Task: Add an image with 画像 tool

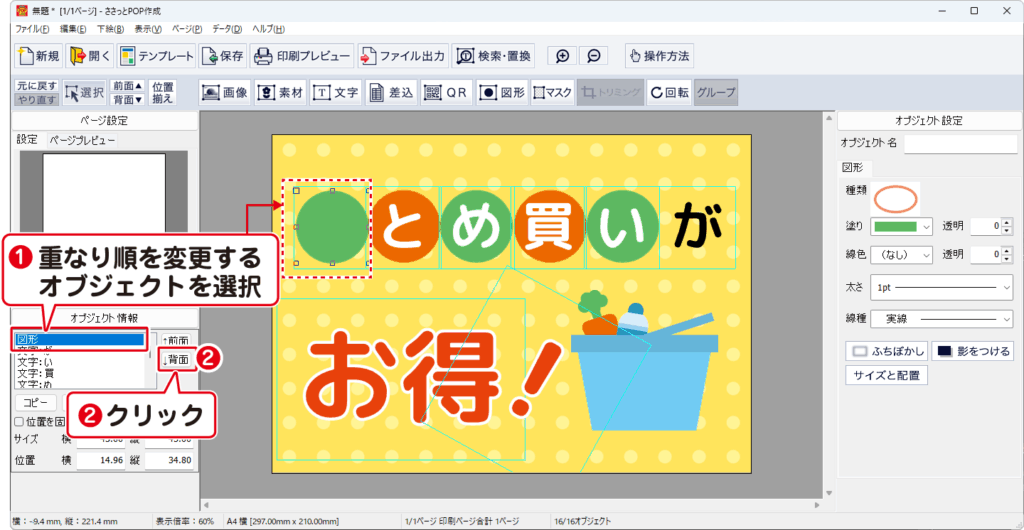Action: tap(225, 92)
